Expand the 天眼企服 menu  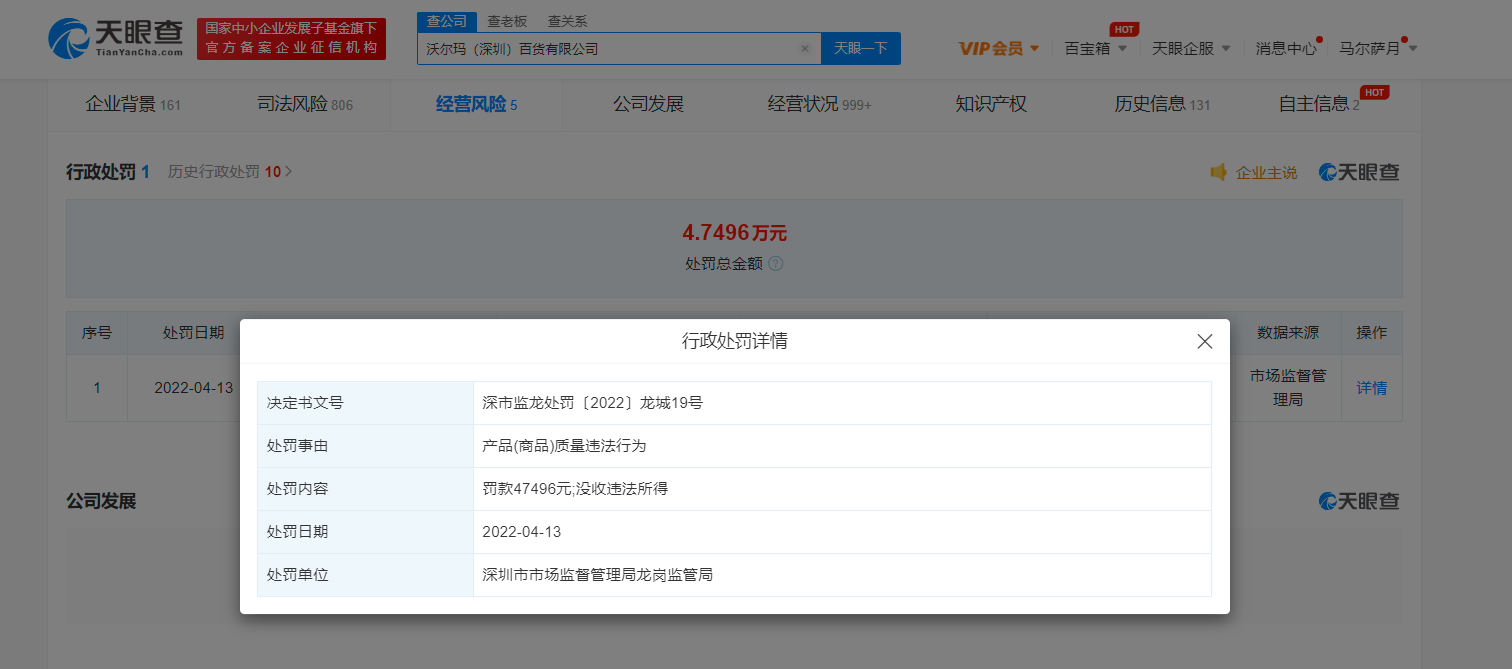click(1190, 48)
